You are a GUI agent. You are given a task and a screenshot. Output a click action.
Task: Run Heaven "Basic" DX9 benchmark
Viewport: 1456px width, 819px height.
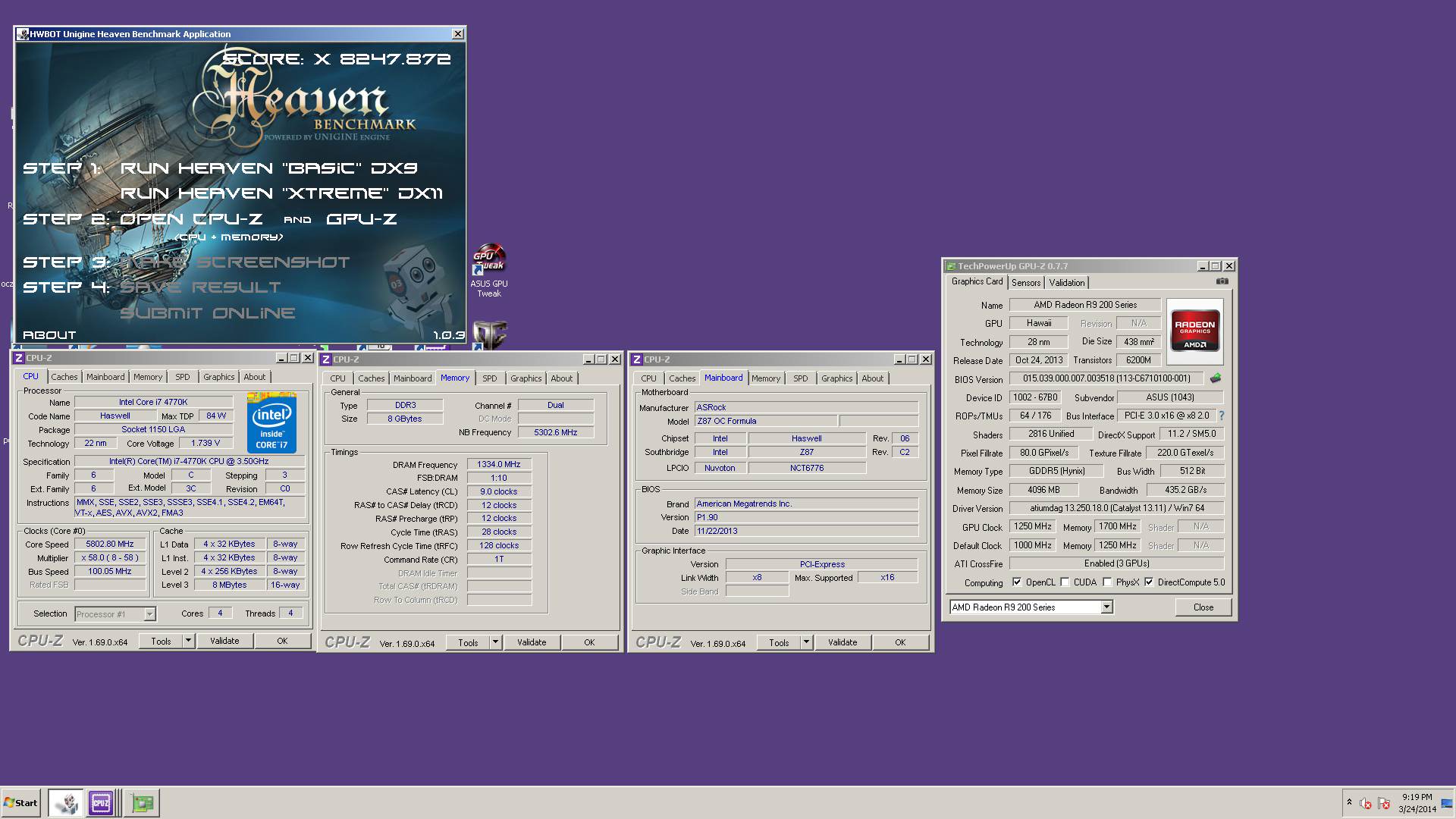pyautogui.click(x=269, y=168)
